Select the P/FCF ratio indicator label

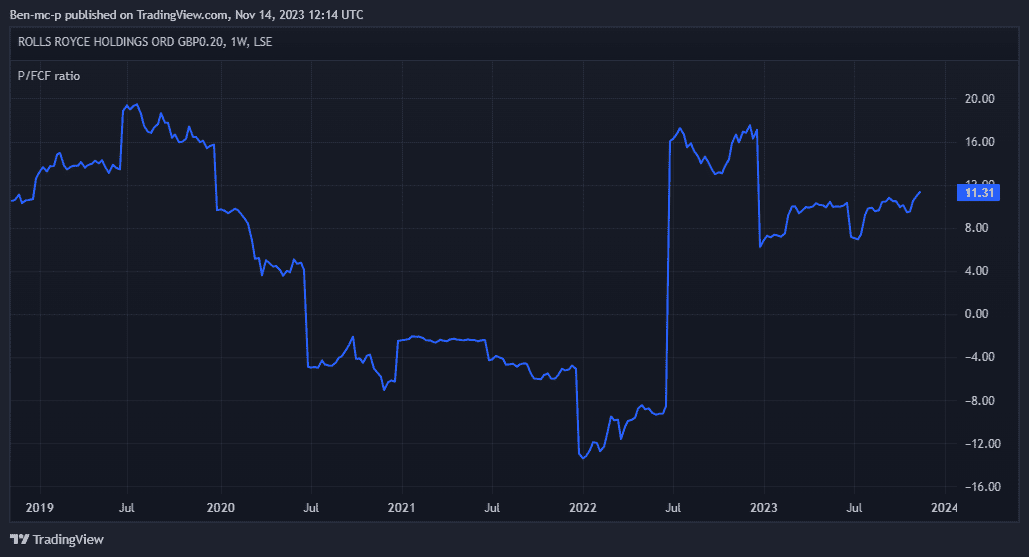coord(49,75)
